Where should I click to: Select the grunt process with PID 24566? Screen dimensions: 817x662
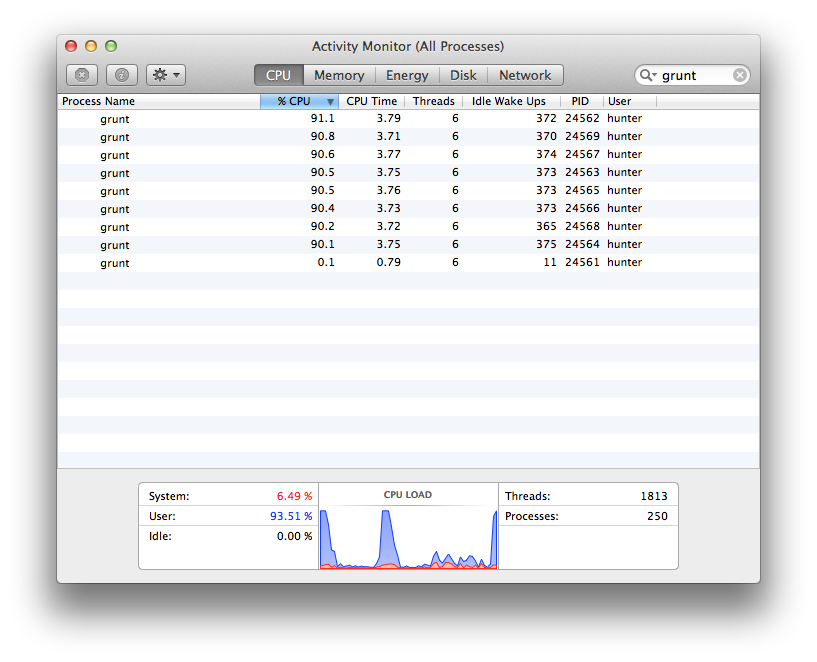(408, 208)
